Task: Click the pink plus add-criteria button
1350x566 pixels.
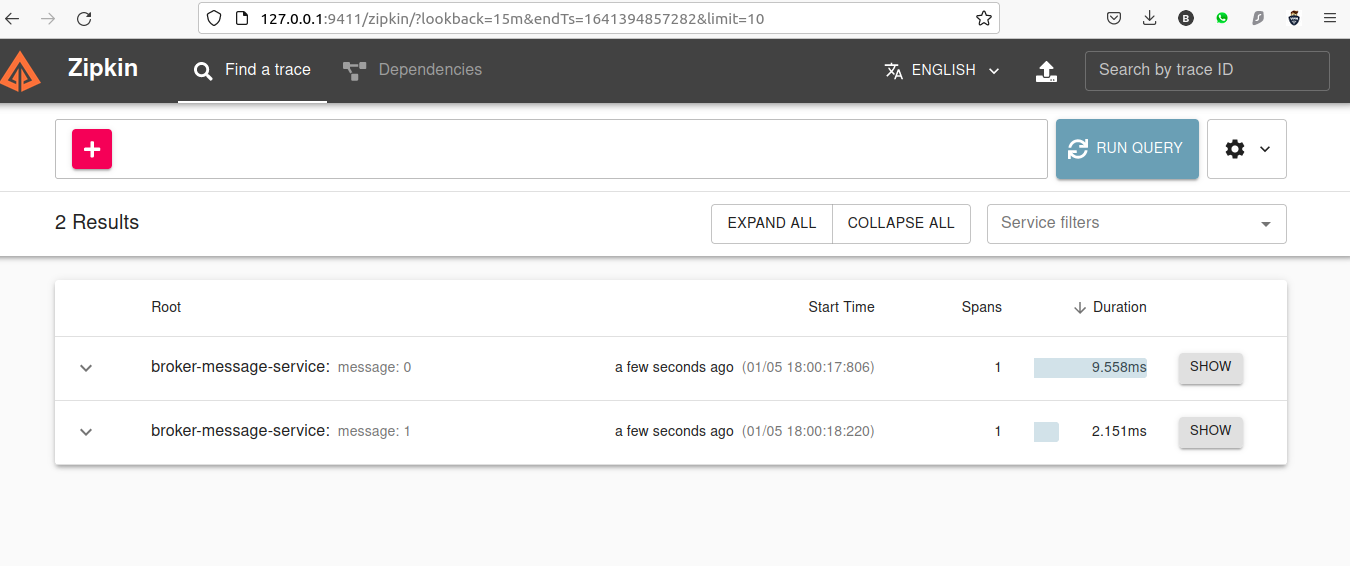Action: pyautogui.click(x=92, y=149)
